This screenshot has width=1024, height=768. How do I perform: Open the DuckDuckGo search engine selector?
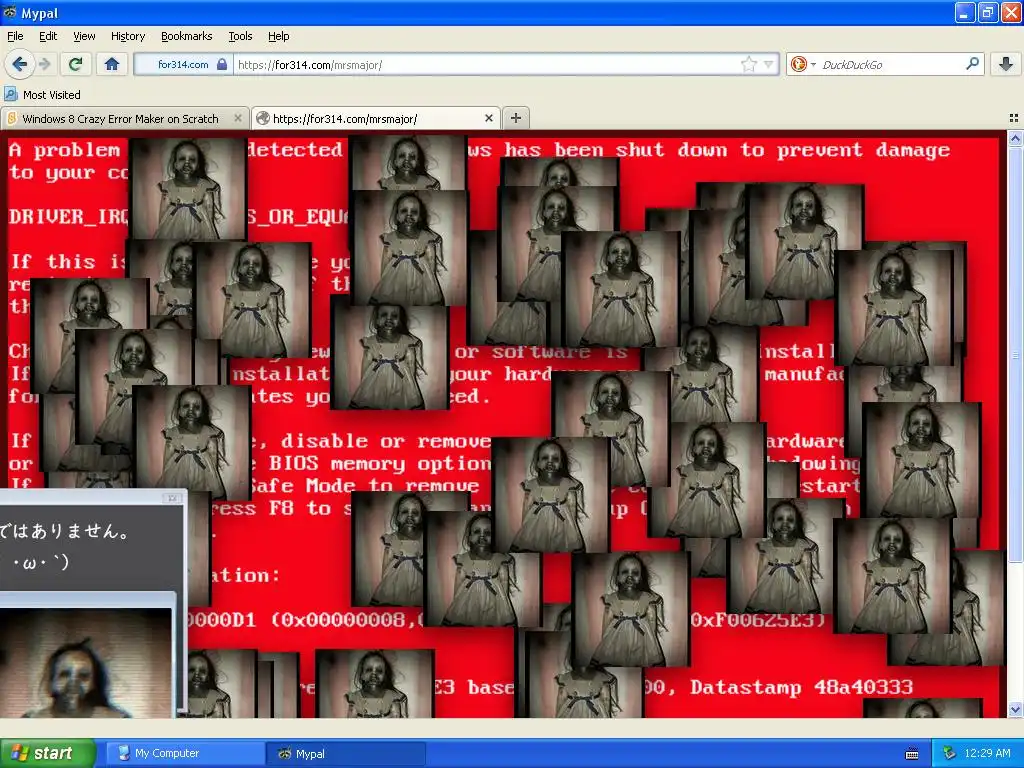pos(803,64)
